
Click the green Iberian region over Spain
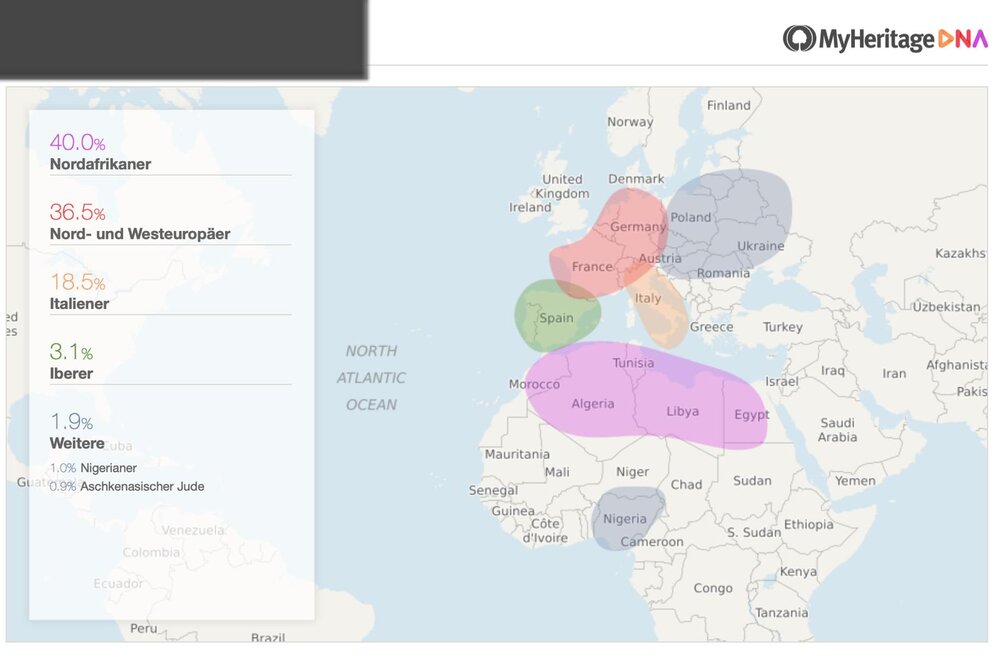point(556,318)
